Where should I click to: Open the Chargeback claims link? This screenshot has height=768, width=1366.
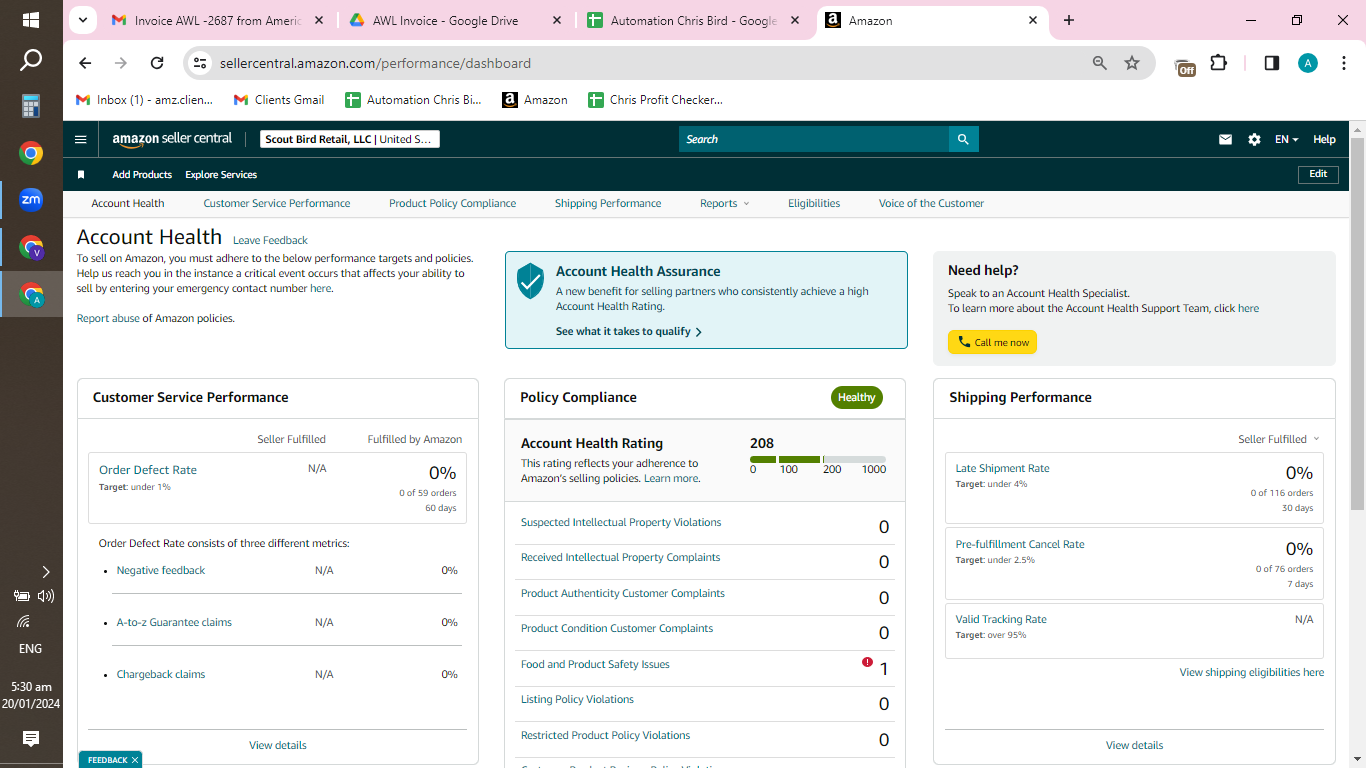click(161, 674)
